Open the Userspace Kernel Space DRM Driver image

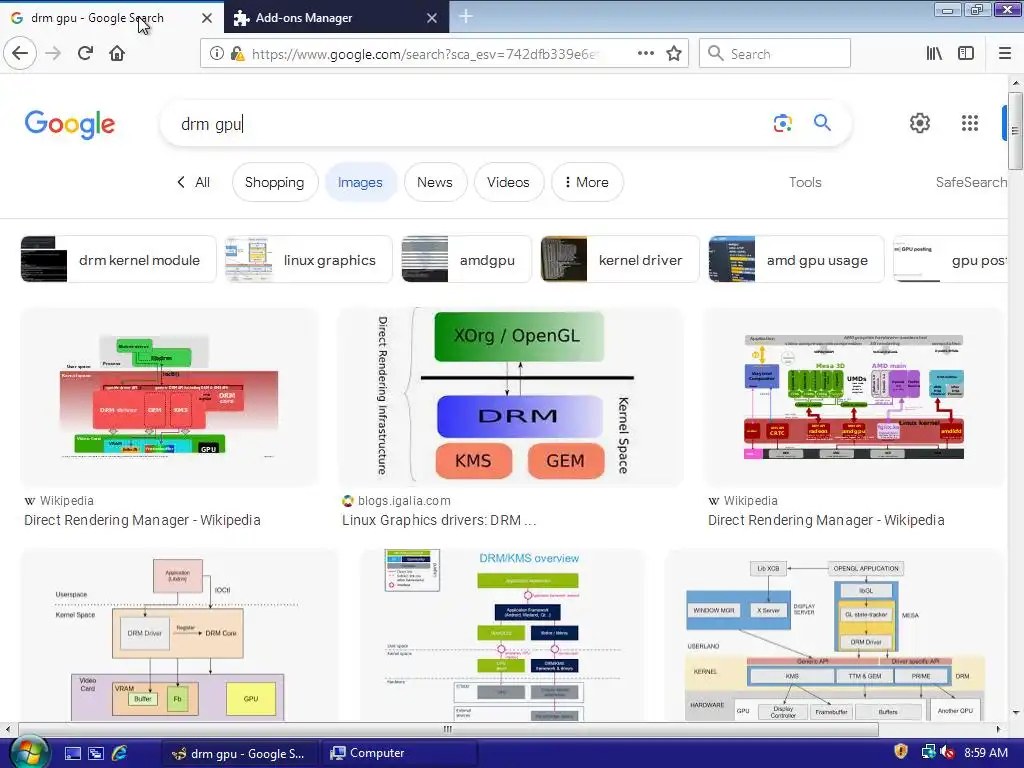[x=180, y=635]
